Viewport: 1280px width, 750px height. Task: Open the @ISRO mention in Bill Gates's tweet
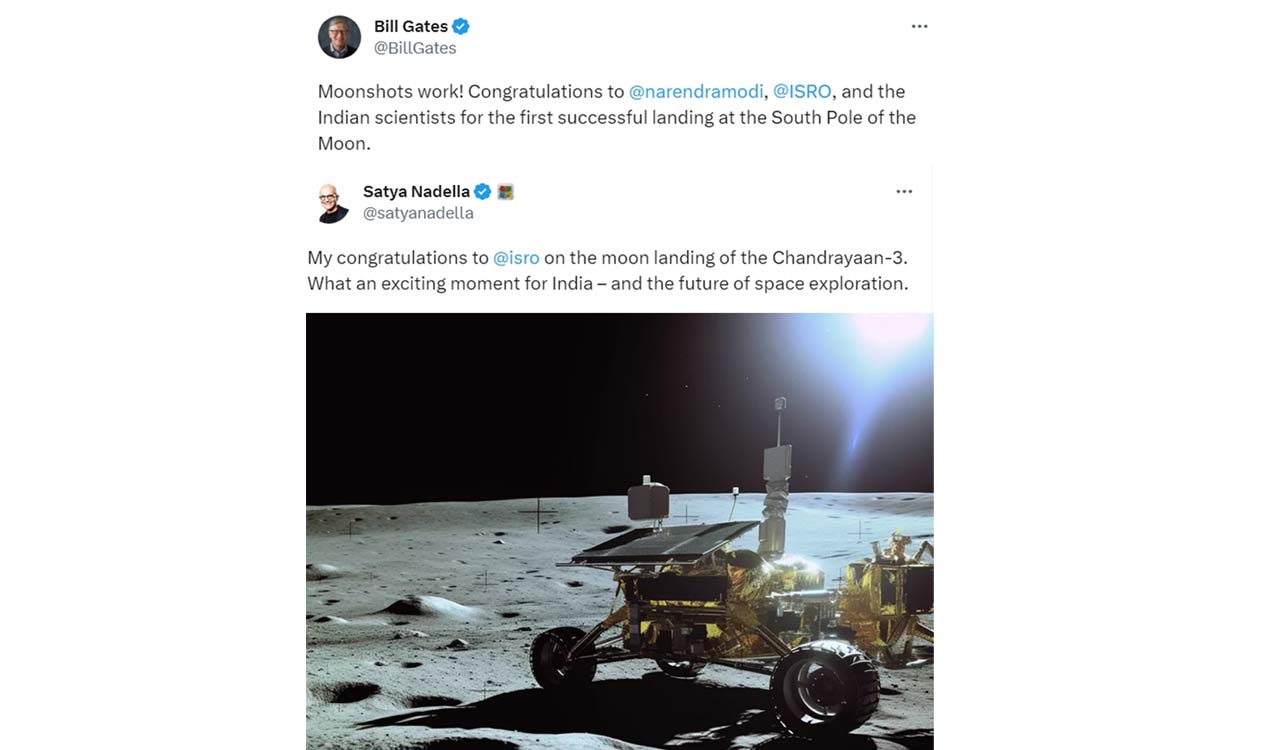(x=802, y=91)
